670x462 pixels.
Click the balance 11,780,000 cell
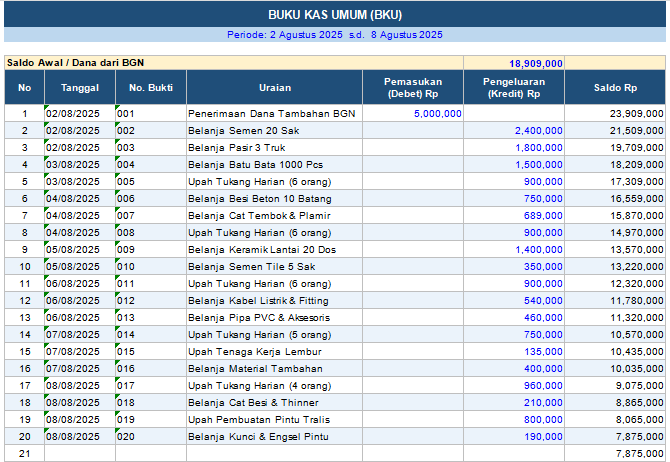pyautogui.click(x=615, y=300)
